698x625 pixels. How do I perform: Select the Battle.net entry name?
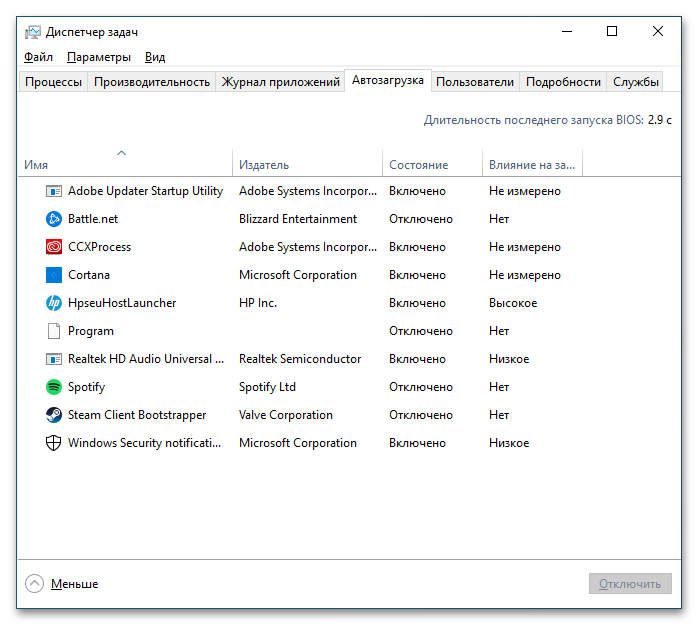tap(93, 219)
